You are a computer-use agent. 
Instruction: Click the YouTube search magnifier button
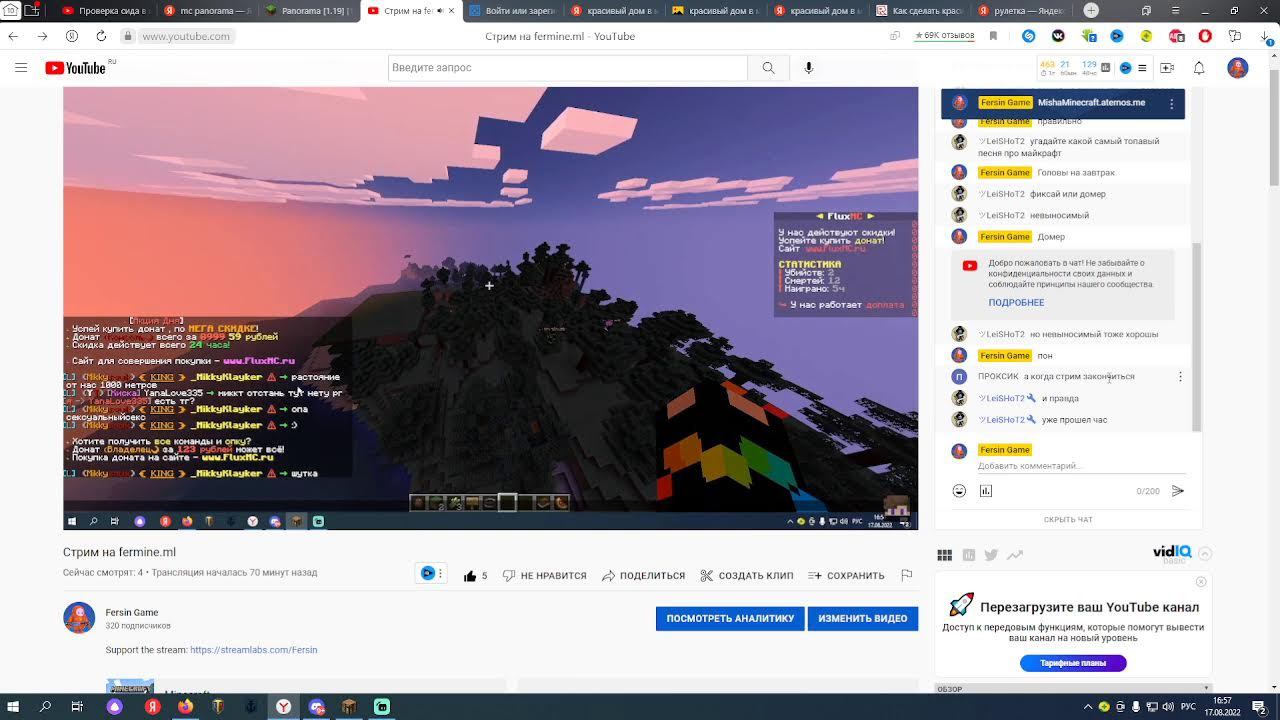tap(768, 68)
